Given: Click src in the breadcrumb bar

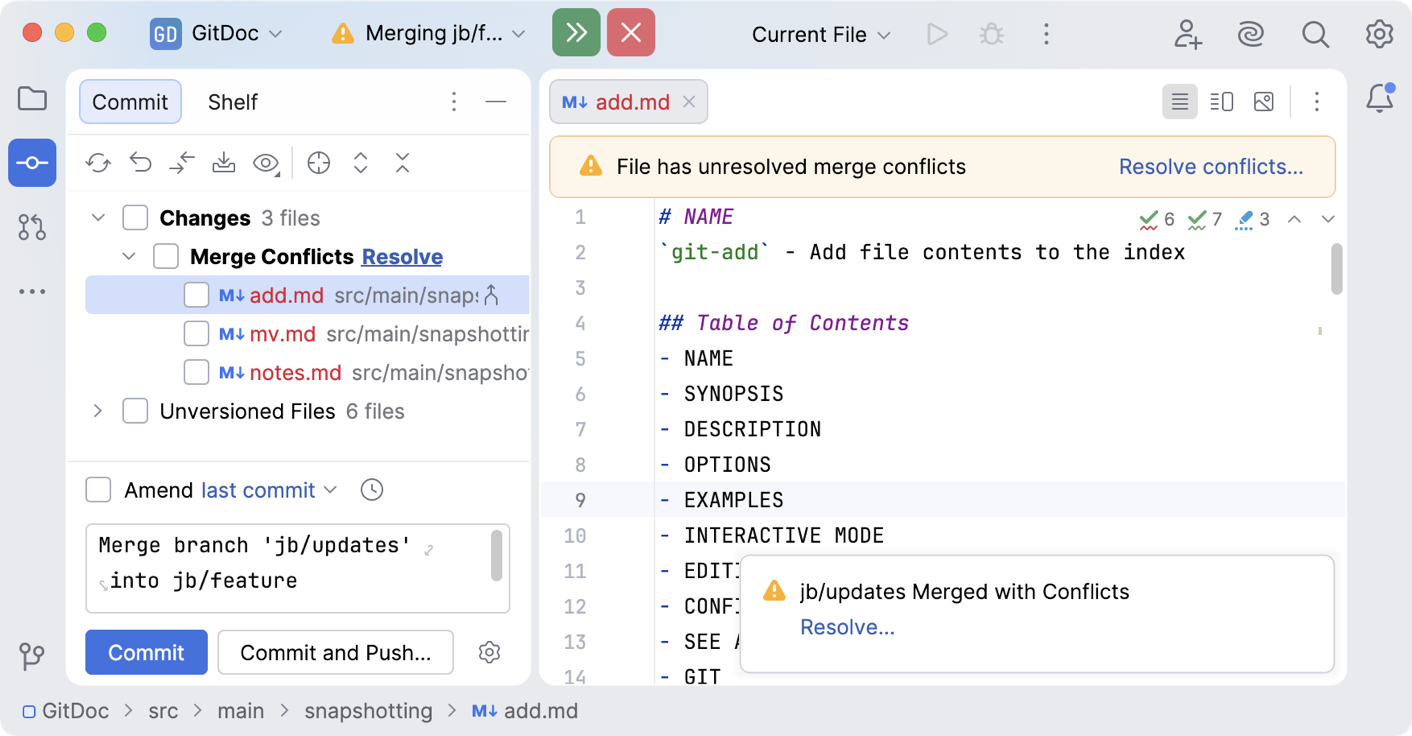Looking at the screenshot, I should tap(163, 711).
